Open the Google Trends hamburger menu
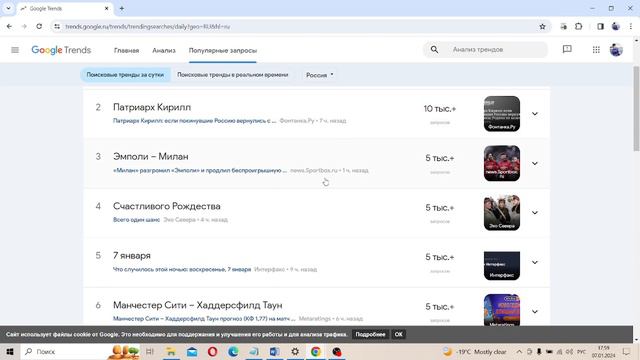 point(15,50)
